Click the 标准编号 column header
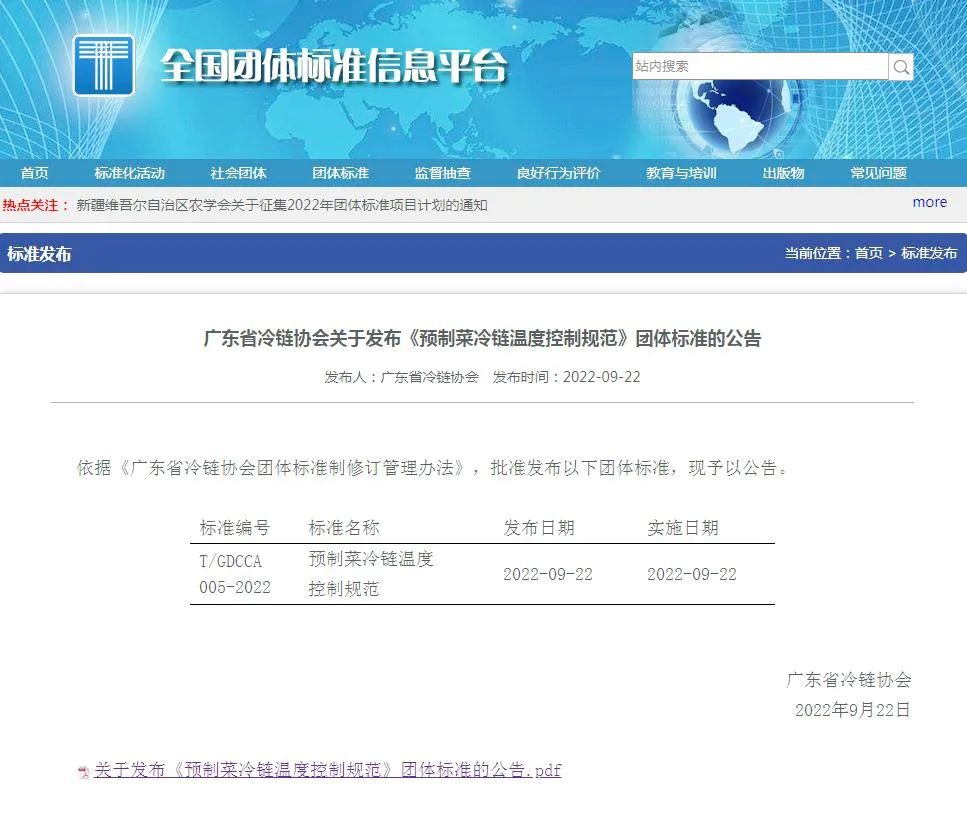This screenshot has width=967, height=813. click(235, 528)
